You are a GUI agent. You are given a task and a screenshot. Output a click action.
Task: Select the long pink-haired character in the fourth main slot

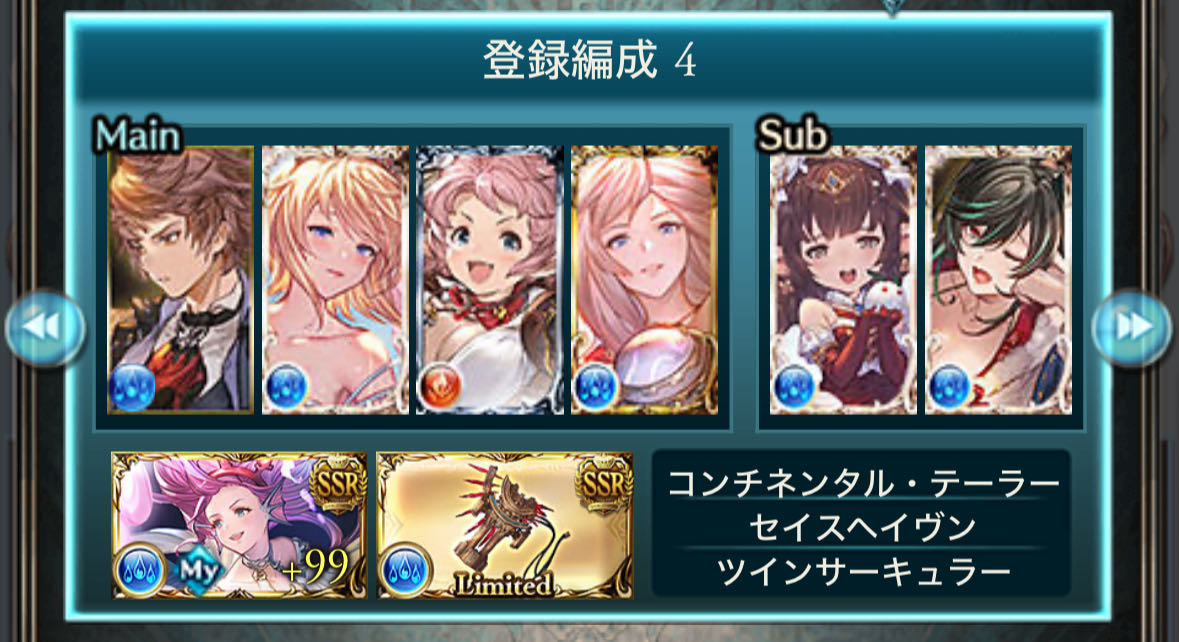coord(644,280)
